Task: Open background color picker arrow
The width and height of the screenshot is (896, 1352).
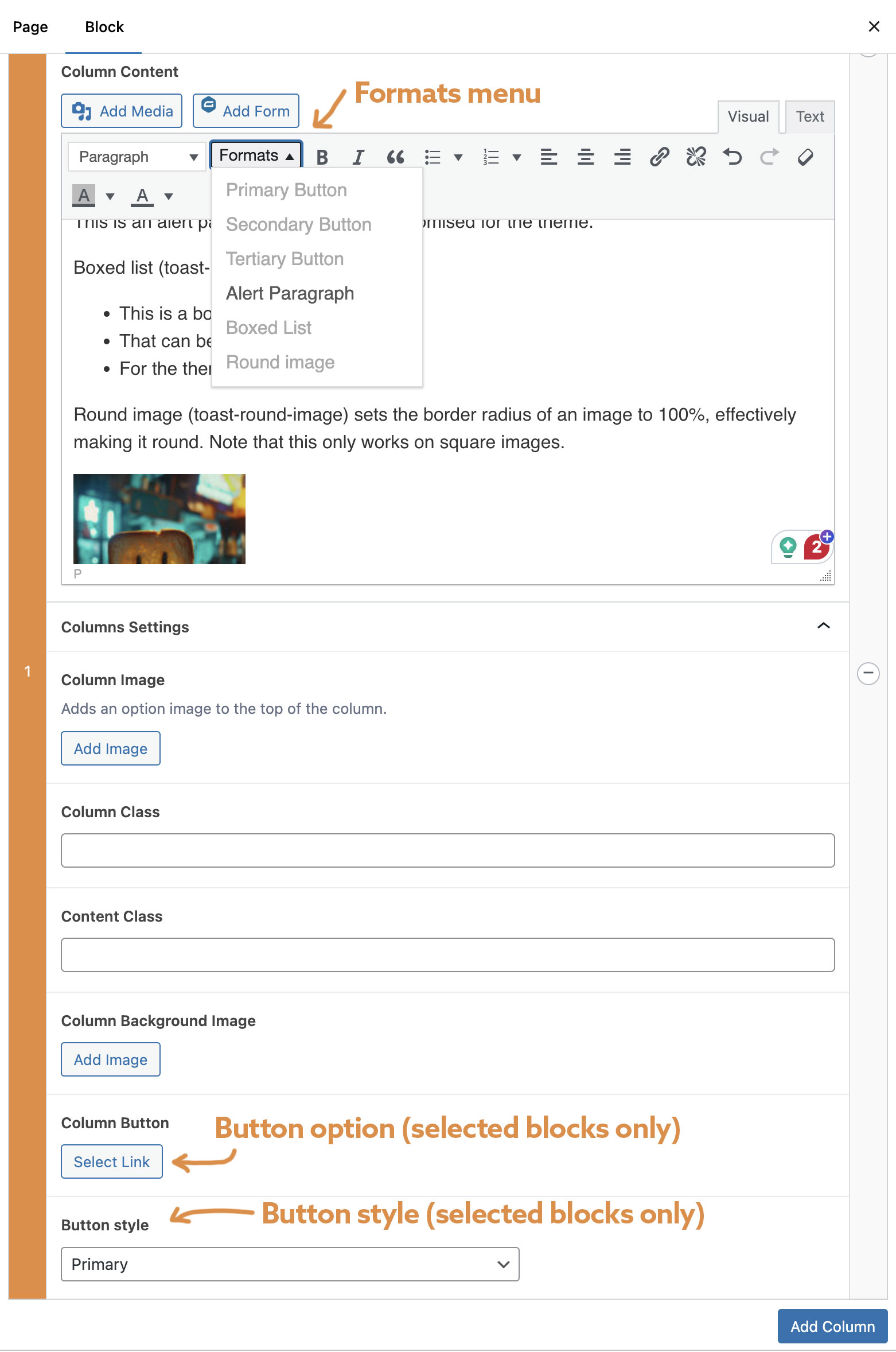Action: (110, 196)
